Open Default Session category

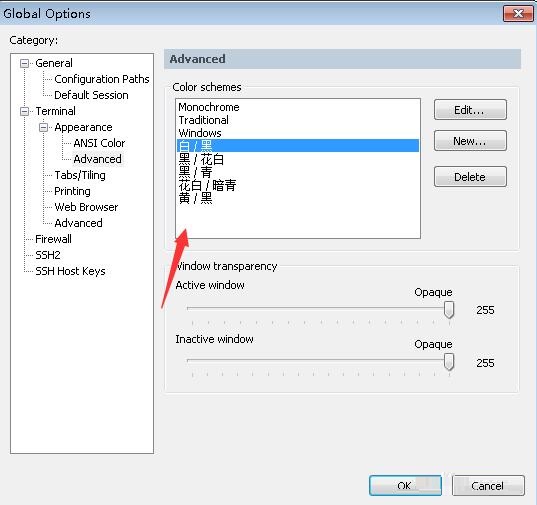click(91, 95)
